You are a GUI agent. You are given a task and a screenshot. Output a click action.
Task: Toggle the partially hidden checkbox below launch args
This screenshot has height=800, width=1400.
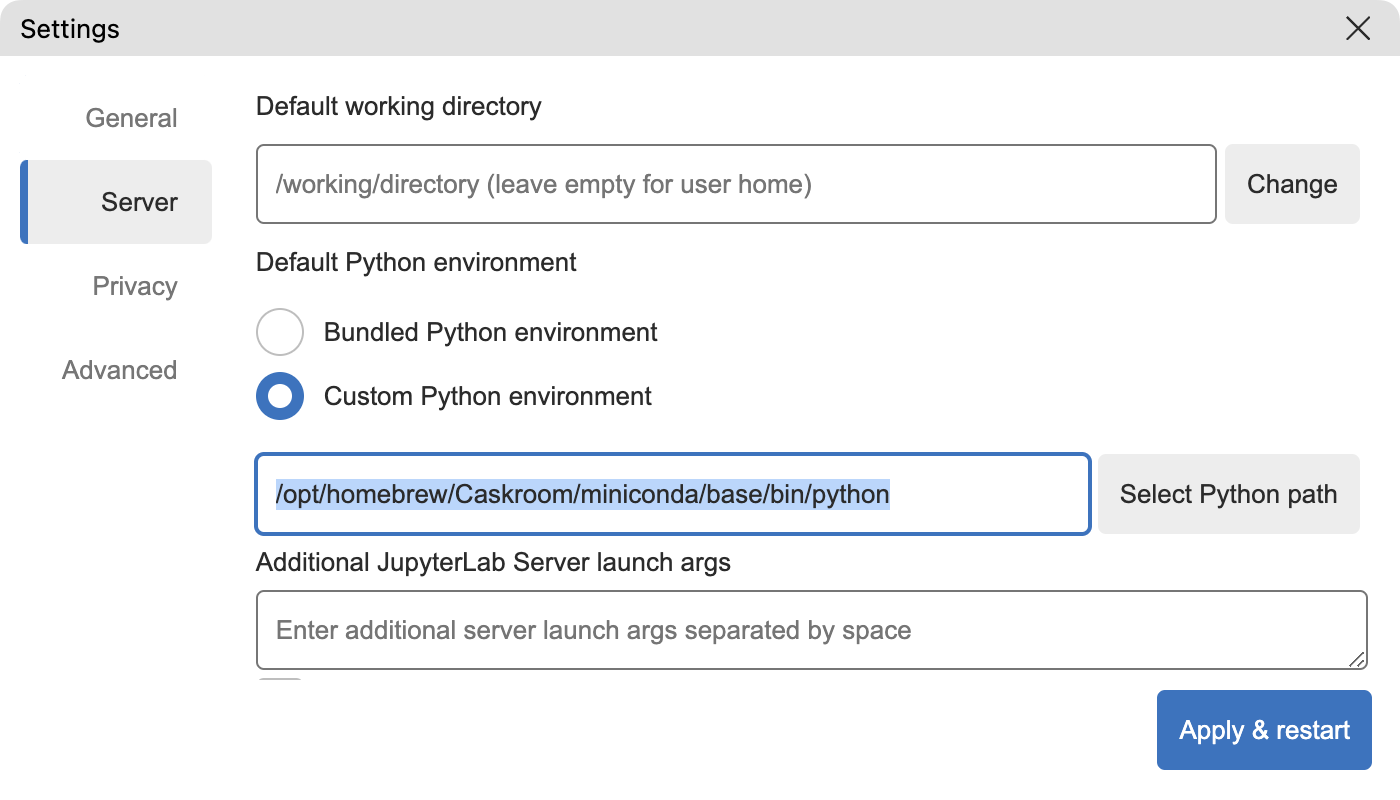coord(280,683)
